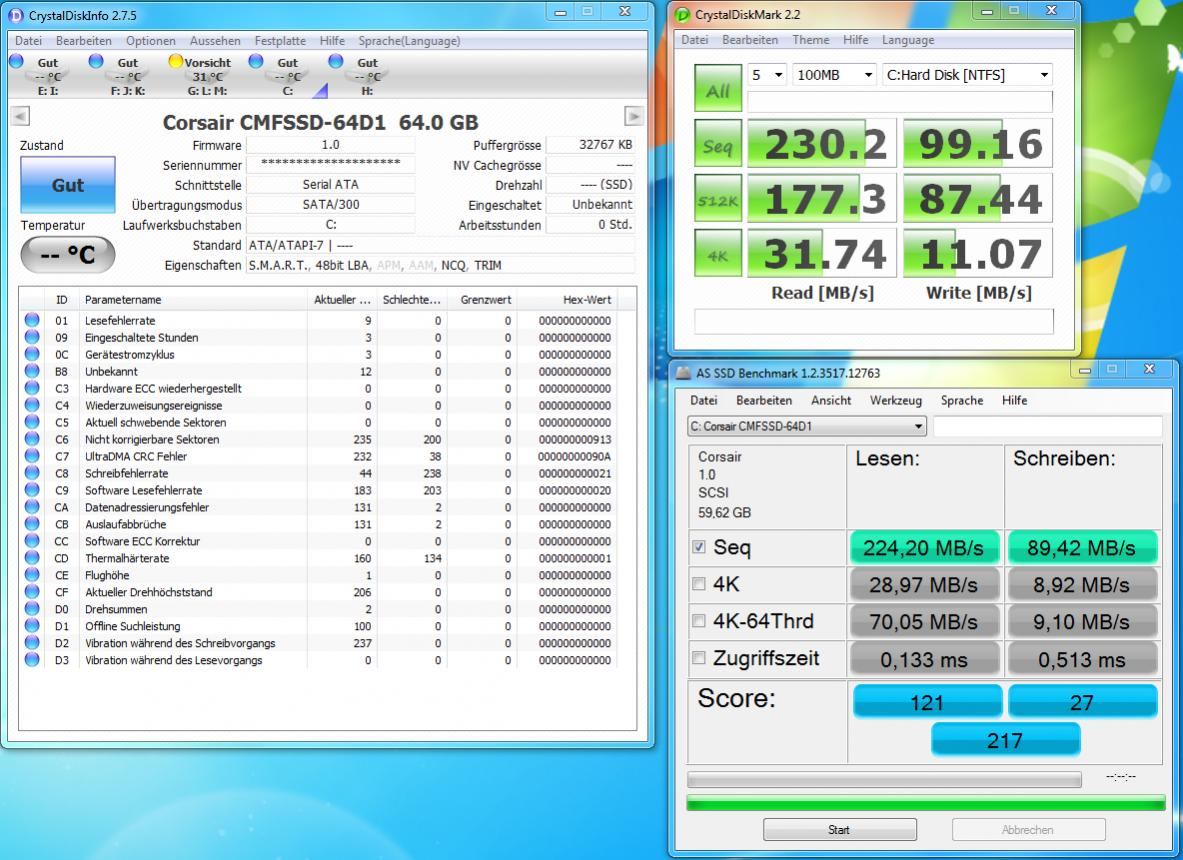Click the blue Gut health status button

coord(68,185)
